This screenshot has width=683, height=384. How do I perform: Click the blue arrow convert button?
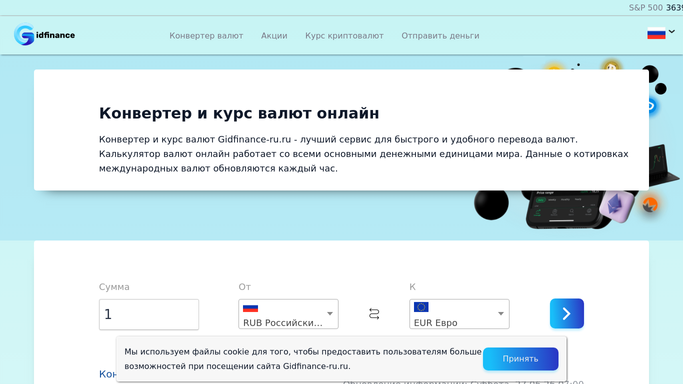[567, 313]
